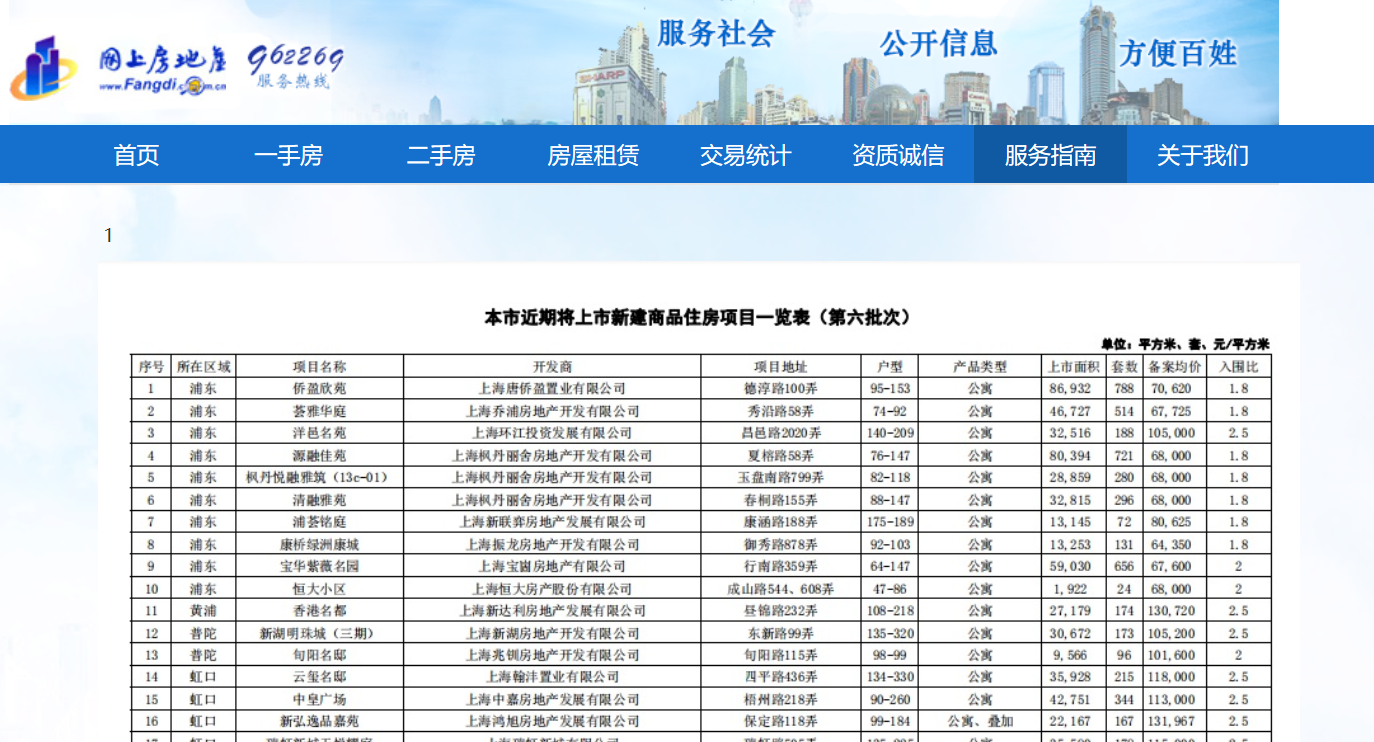Click project name 荟雅华庭
Image resolution: width=1374 pixels, height=742 pixels.
click(319, 411)
